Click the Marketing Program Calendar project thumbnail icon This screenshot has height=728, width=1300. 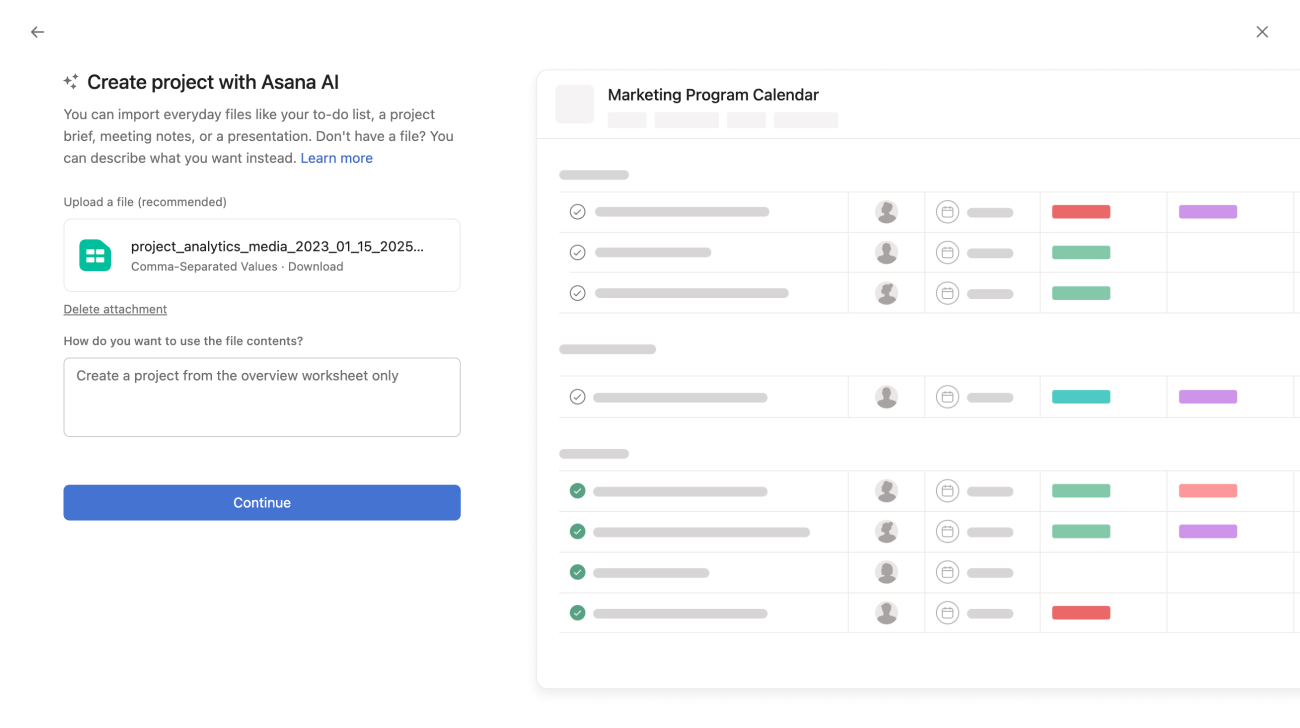click(575, 104)
